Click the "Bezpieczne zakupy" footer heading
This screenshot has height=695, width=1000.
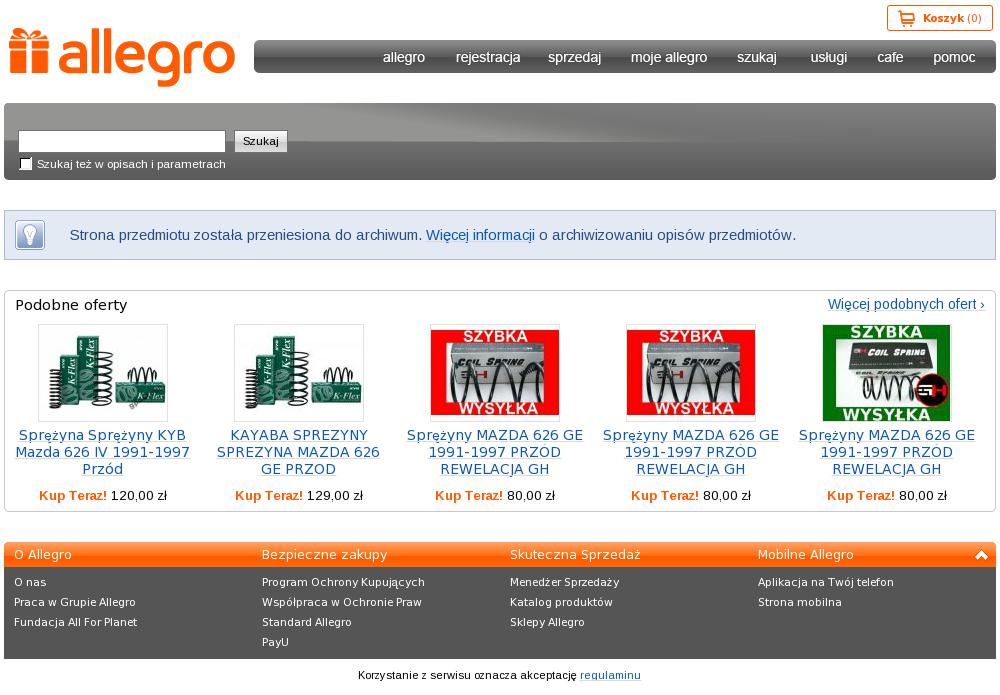(325, 555)
